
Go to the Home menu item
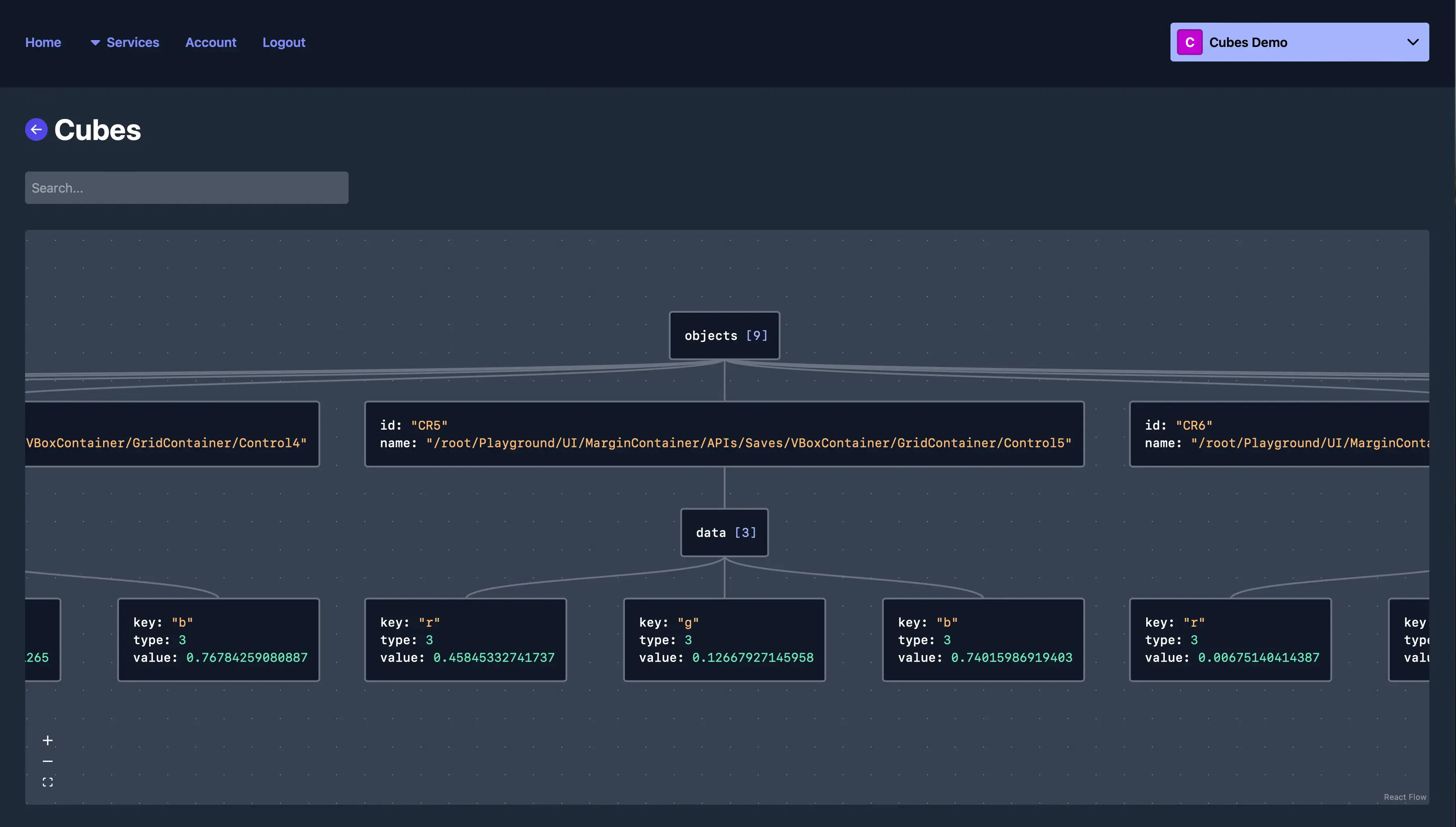(x=43, y=42)
